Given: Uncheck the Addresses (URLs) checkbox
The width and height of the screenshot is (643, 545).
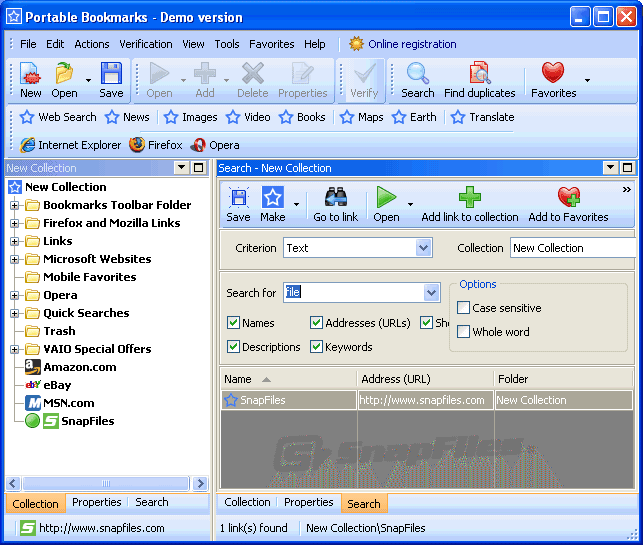Looking at the screenshot, I should (316, 323).
